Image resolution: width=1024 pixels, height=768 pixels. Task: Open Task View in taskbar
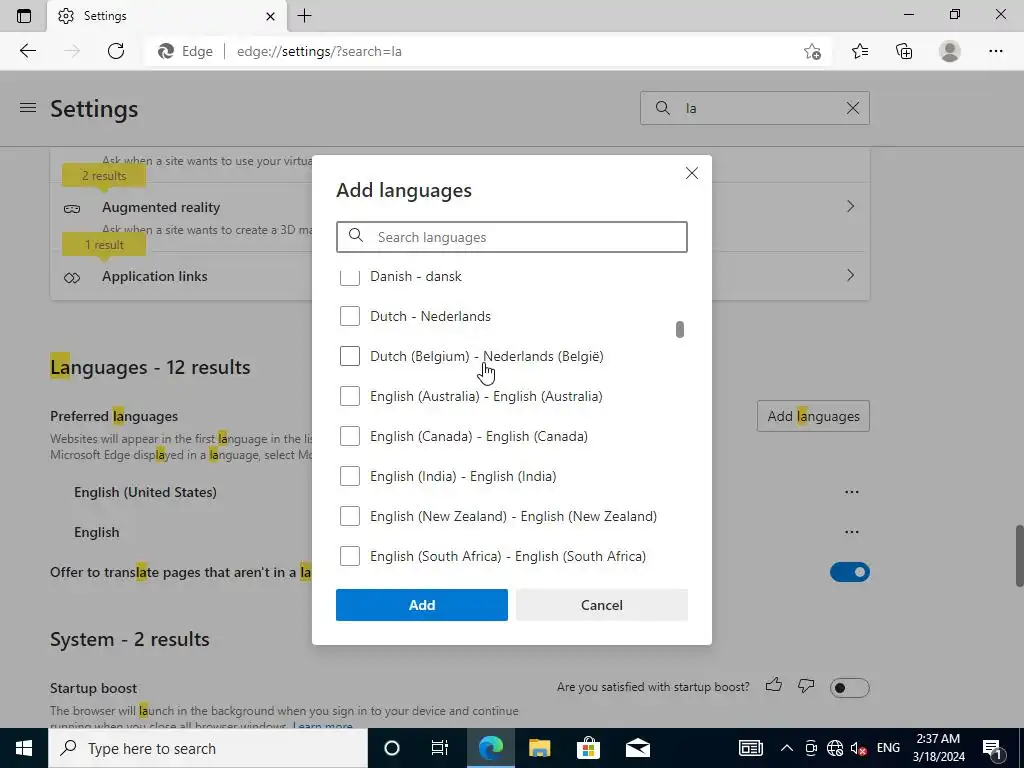[440, 748]
